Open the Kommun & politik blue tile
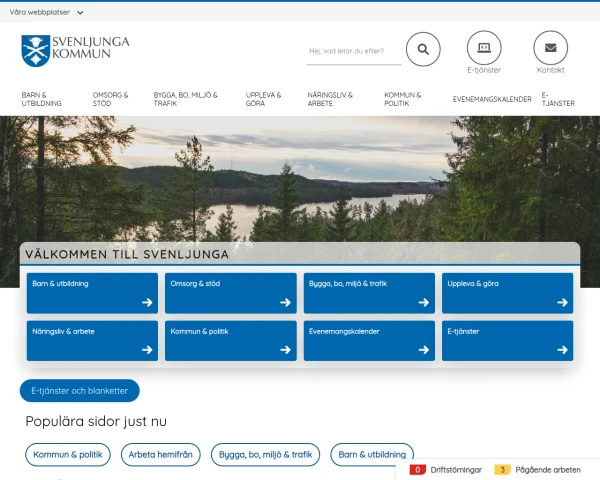 [230, 340]
